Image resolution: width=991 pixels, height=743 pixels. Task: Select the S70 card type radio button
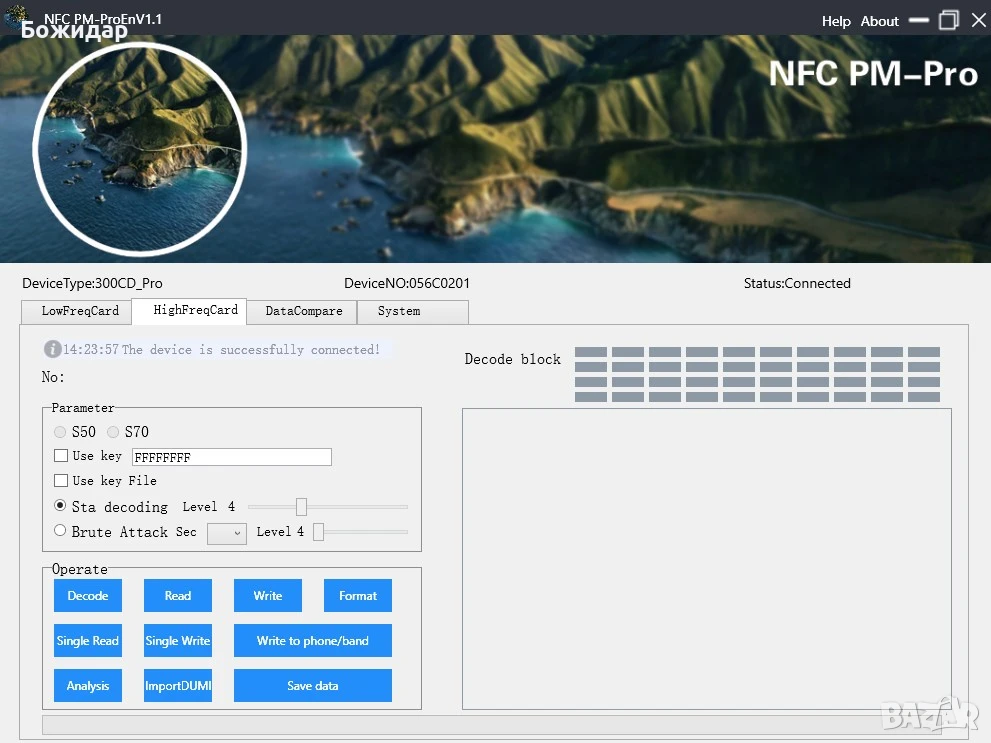tap(113, 432)
